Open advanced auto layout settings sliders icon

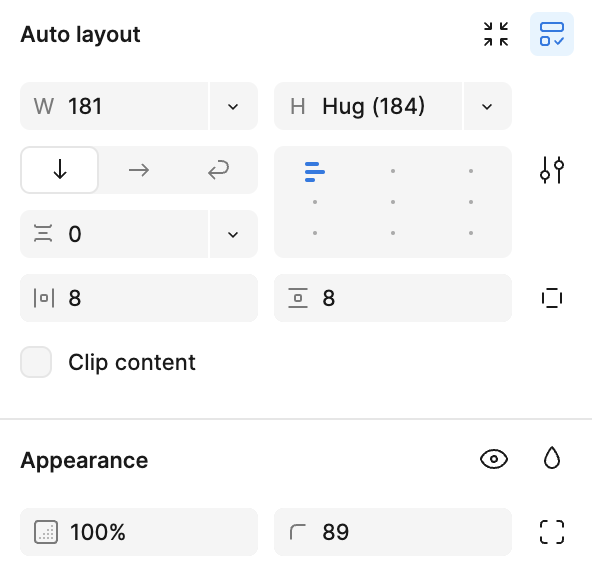(x=552, y=170)
